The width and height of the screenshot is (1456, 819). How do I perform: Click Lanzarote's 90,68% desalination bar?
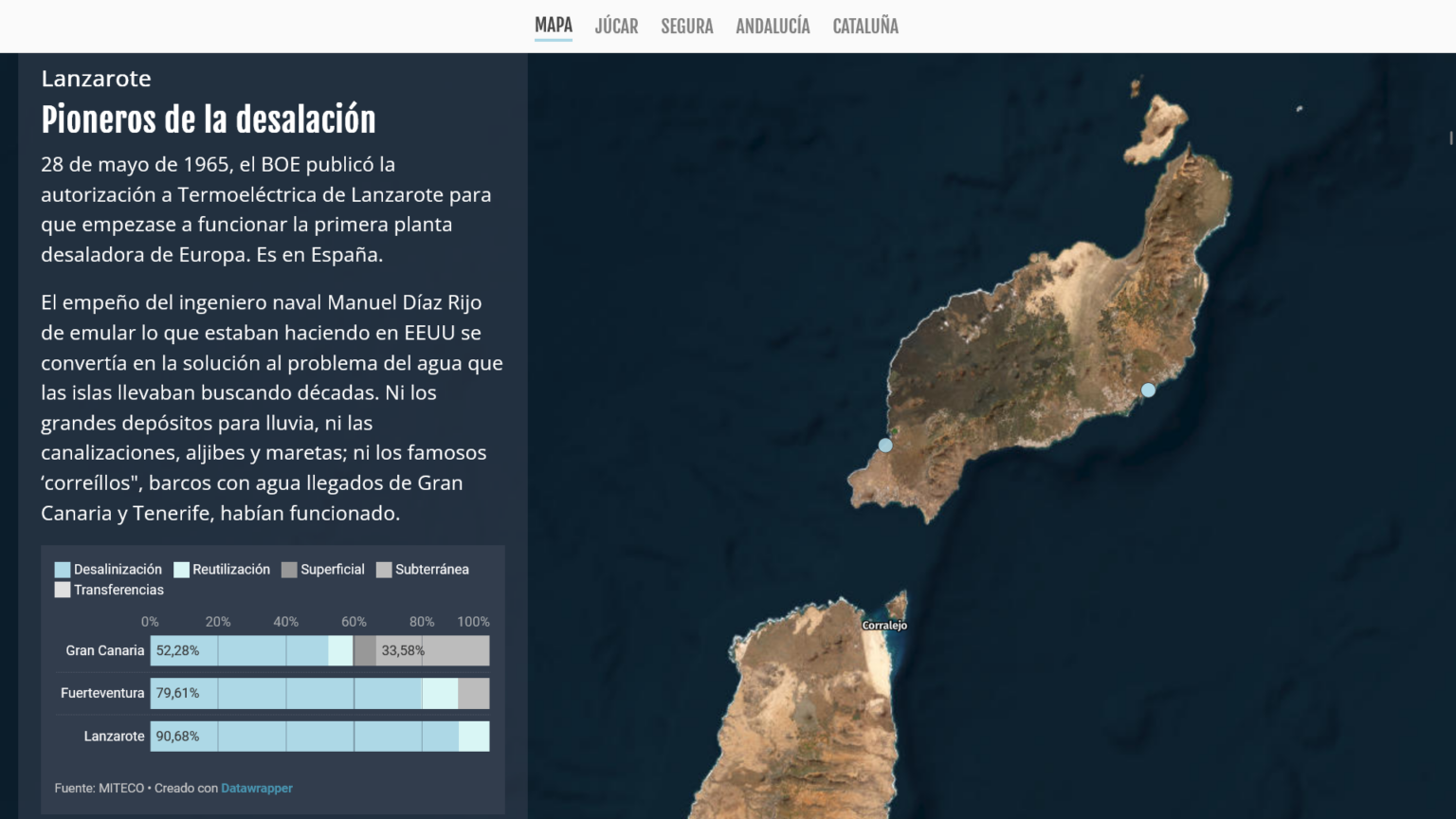pos(303,737)
